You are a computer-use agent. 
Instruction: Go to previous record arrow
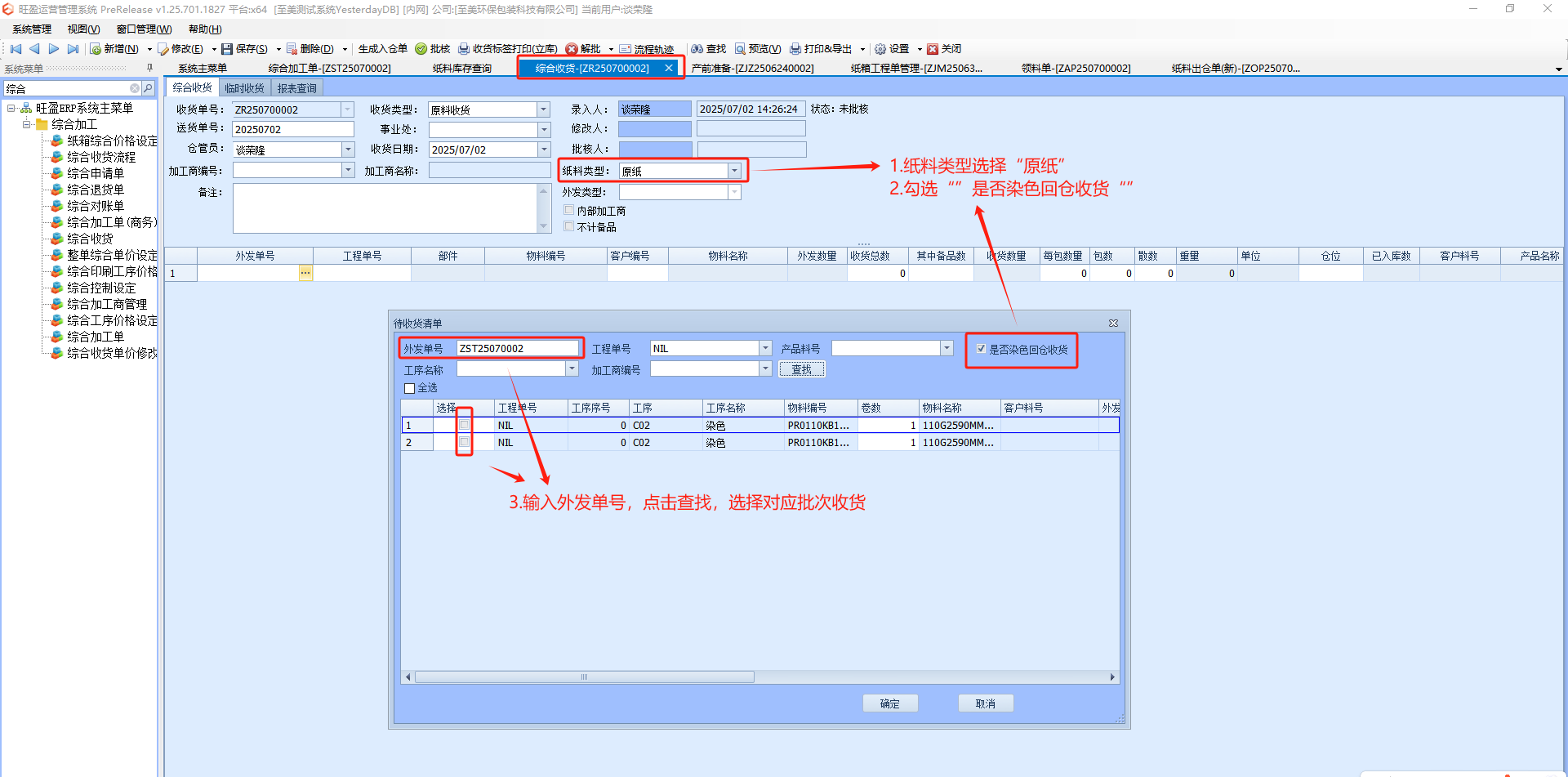34,49
